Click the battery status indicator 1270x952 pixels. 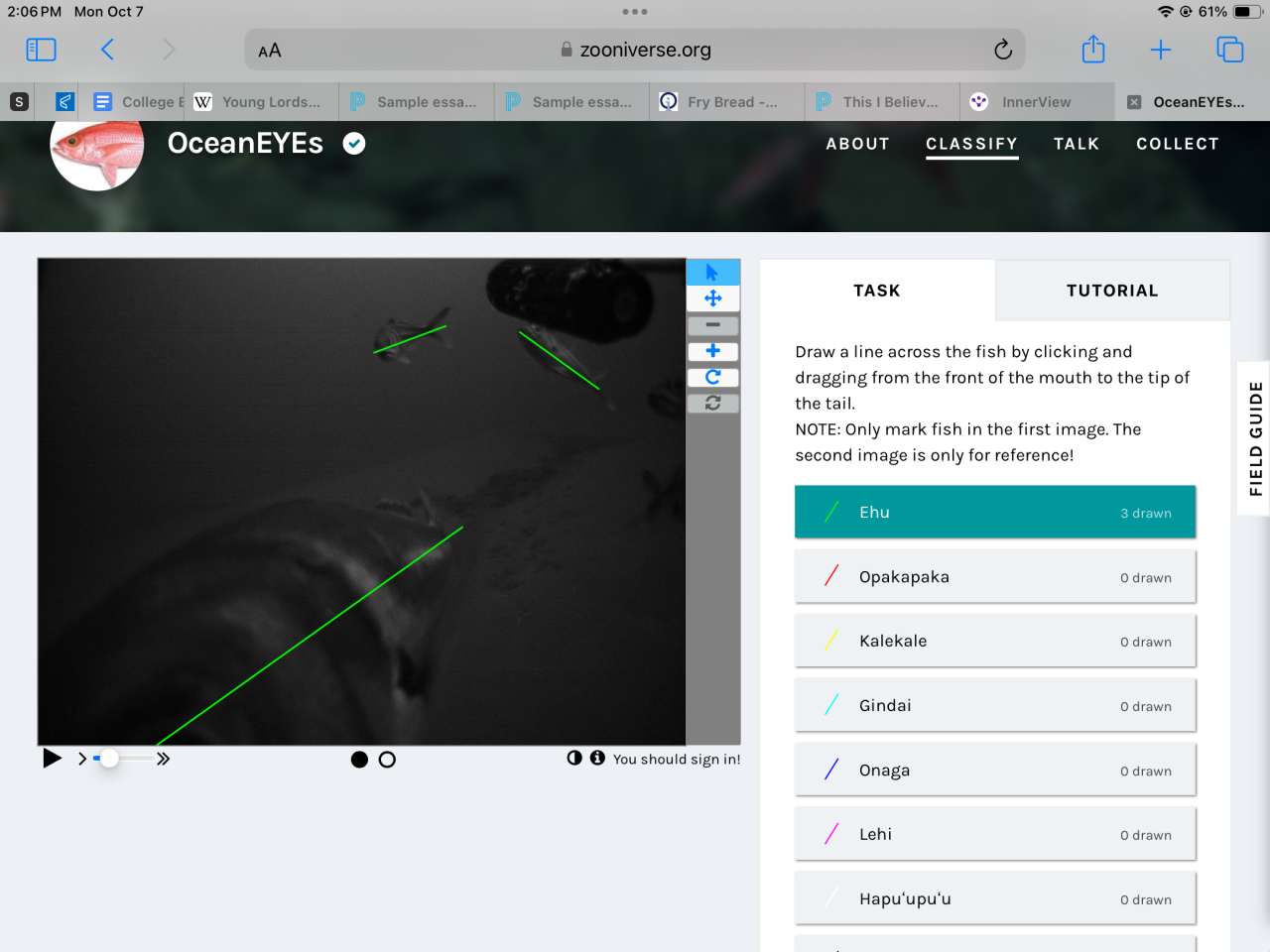(x=1247, y=12)
